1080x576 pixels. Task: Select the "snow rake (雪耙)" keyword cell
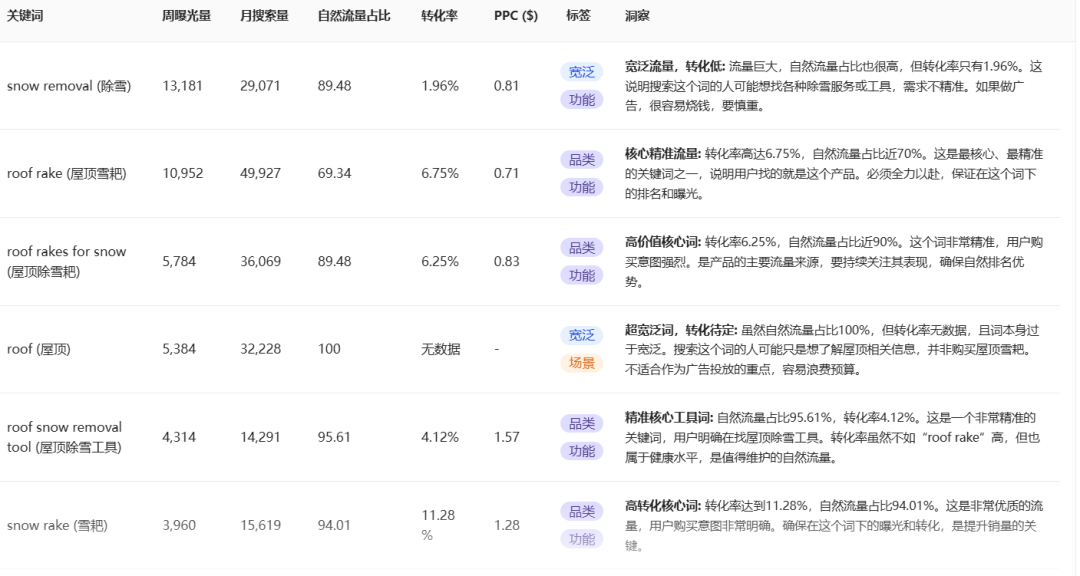pyautogui.click(x=55, y=524)
